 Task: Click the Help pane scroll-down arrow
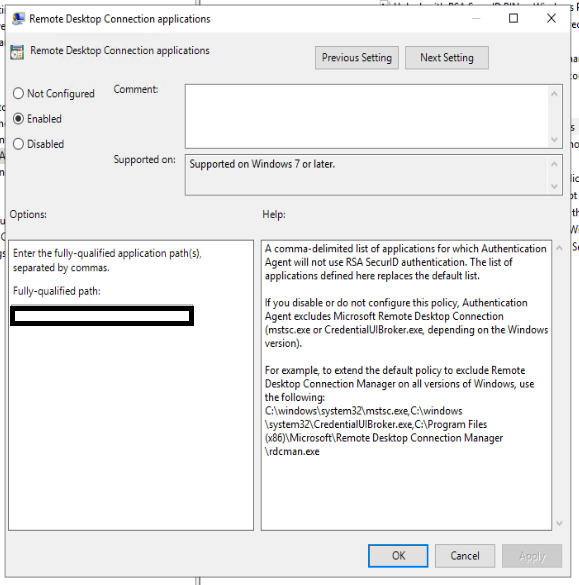[x=559, y=523]
